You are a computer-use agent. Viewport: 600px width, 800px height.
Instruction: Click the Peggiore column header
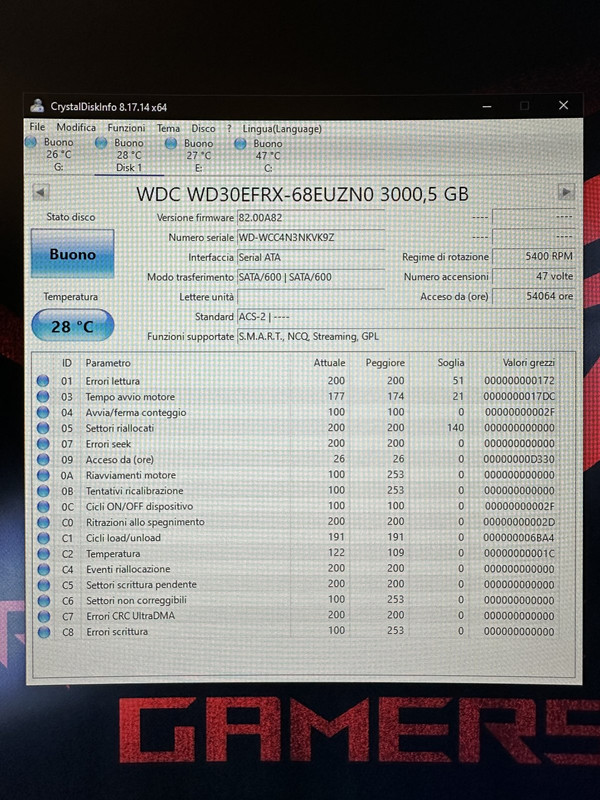385,363
